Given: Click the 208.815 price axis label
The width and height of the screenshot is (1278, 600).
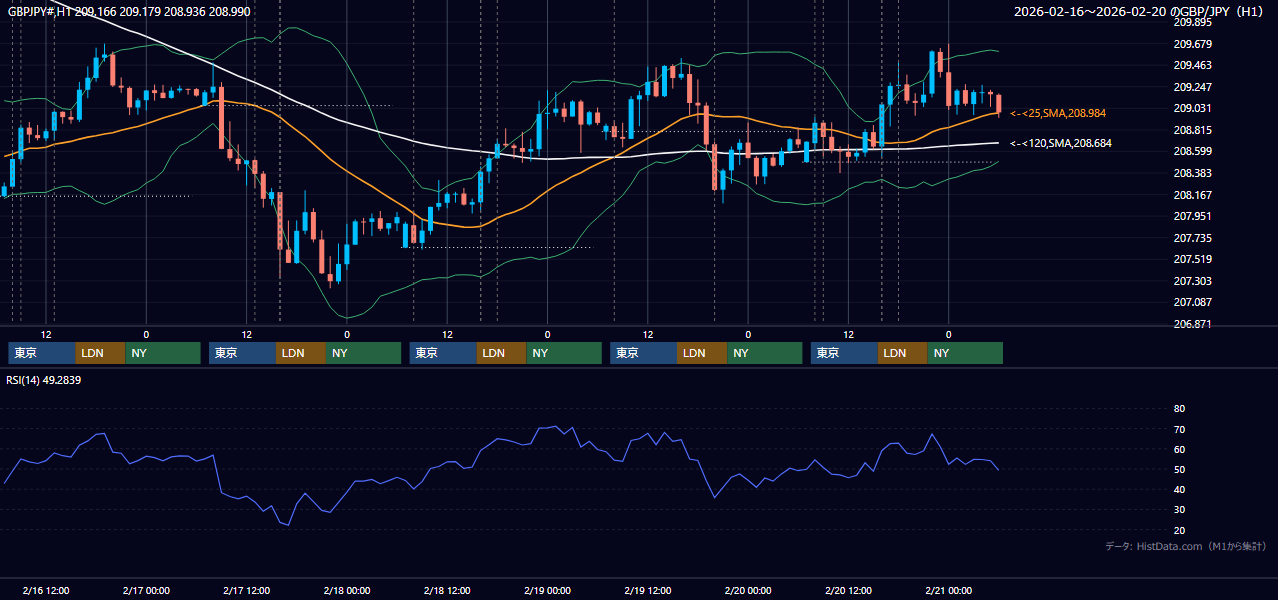Looking at the screenshot, I should click(x=1192, y=130).
